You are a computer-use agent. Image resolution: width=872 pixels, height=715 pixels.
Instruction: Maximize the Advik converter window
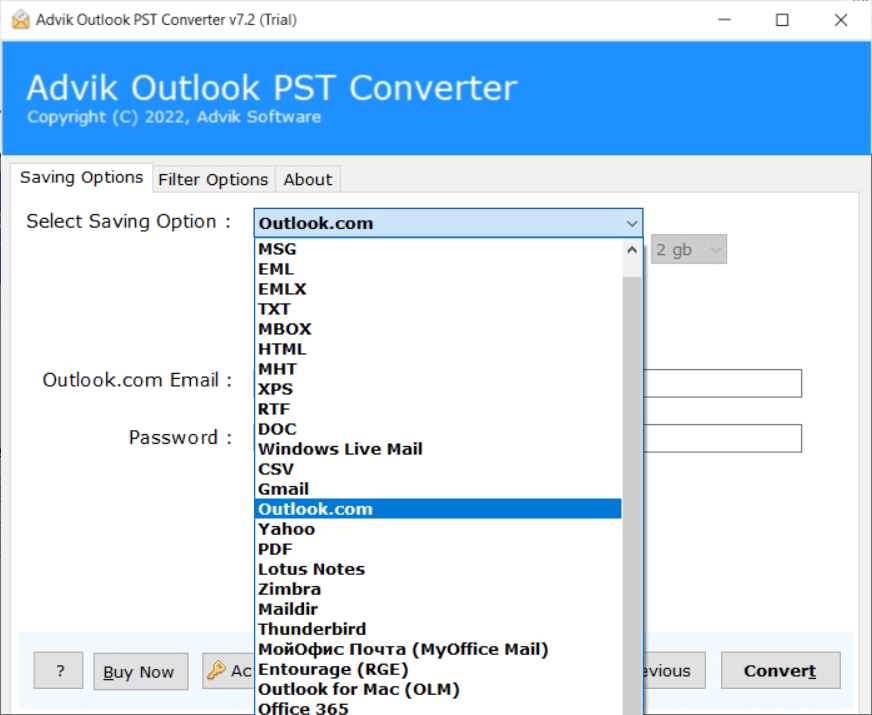point(782,20)
